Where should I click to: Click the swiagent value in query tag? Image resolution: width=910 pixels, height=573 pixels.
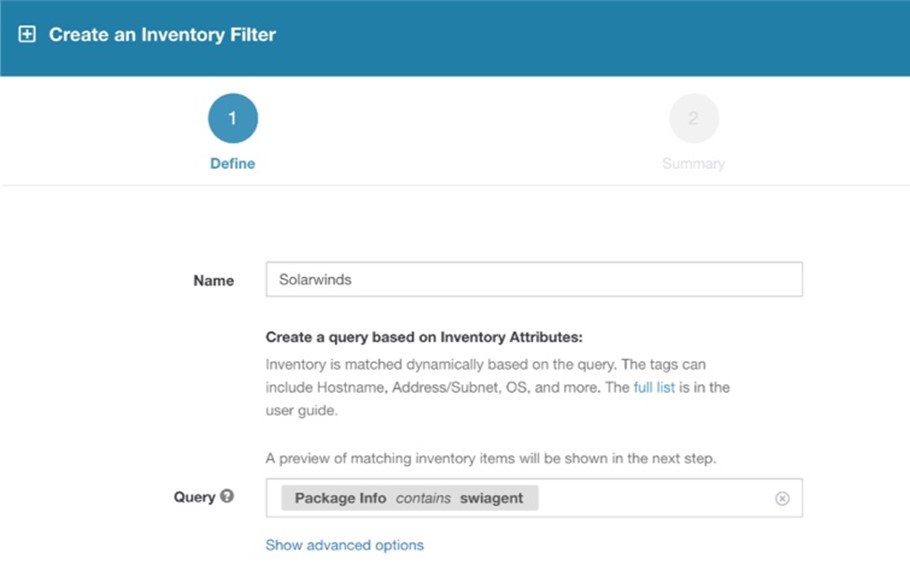491,498
